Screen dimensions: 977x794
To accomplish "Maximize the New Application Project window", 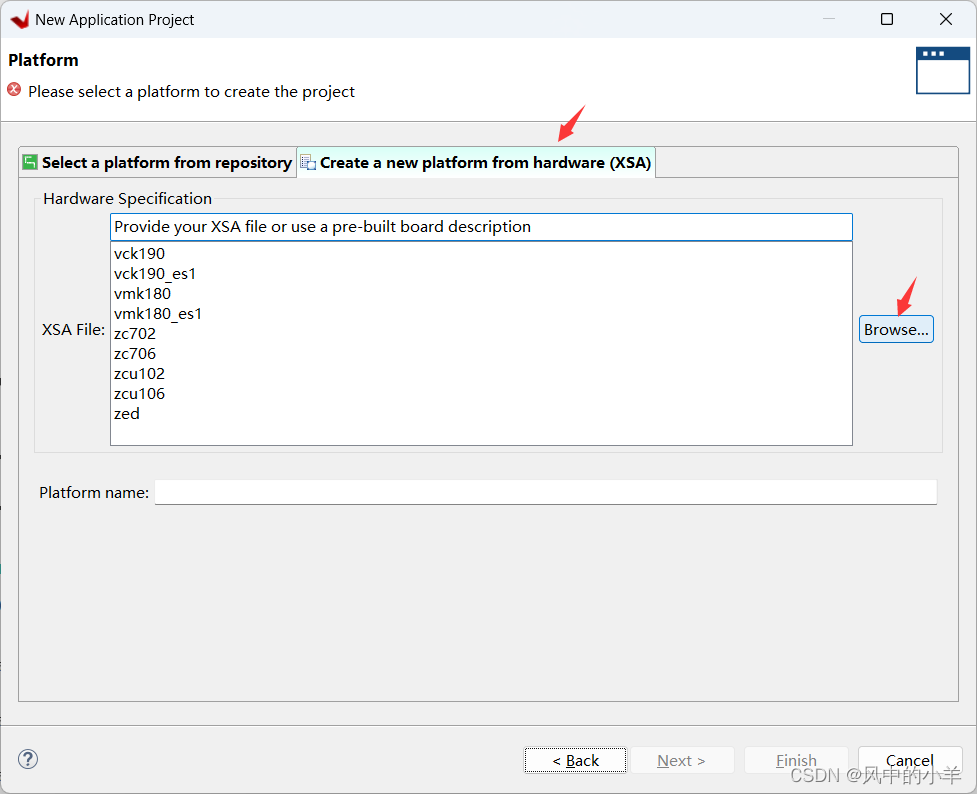I will click(887, 19).
